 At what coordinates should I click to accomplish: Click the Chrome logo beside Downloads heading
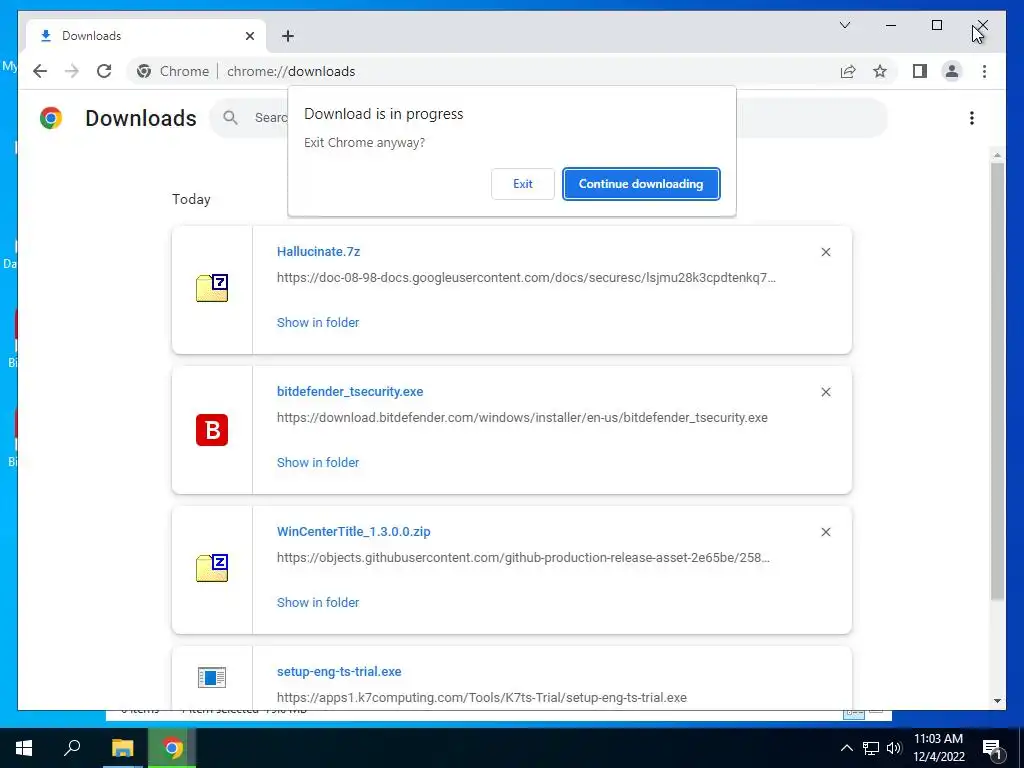pos(51,118)
